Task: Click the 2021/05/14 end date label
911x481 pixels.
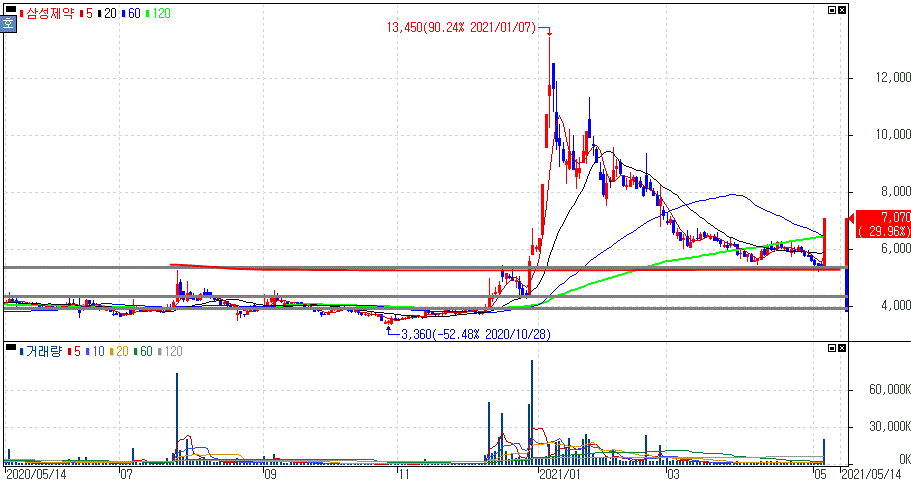Action: [873, 475]
